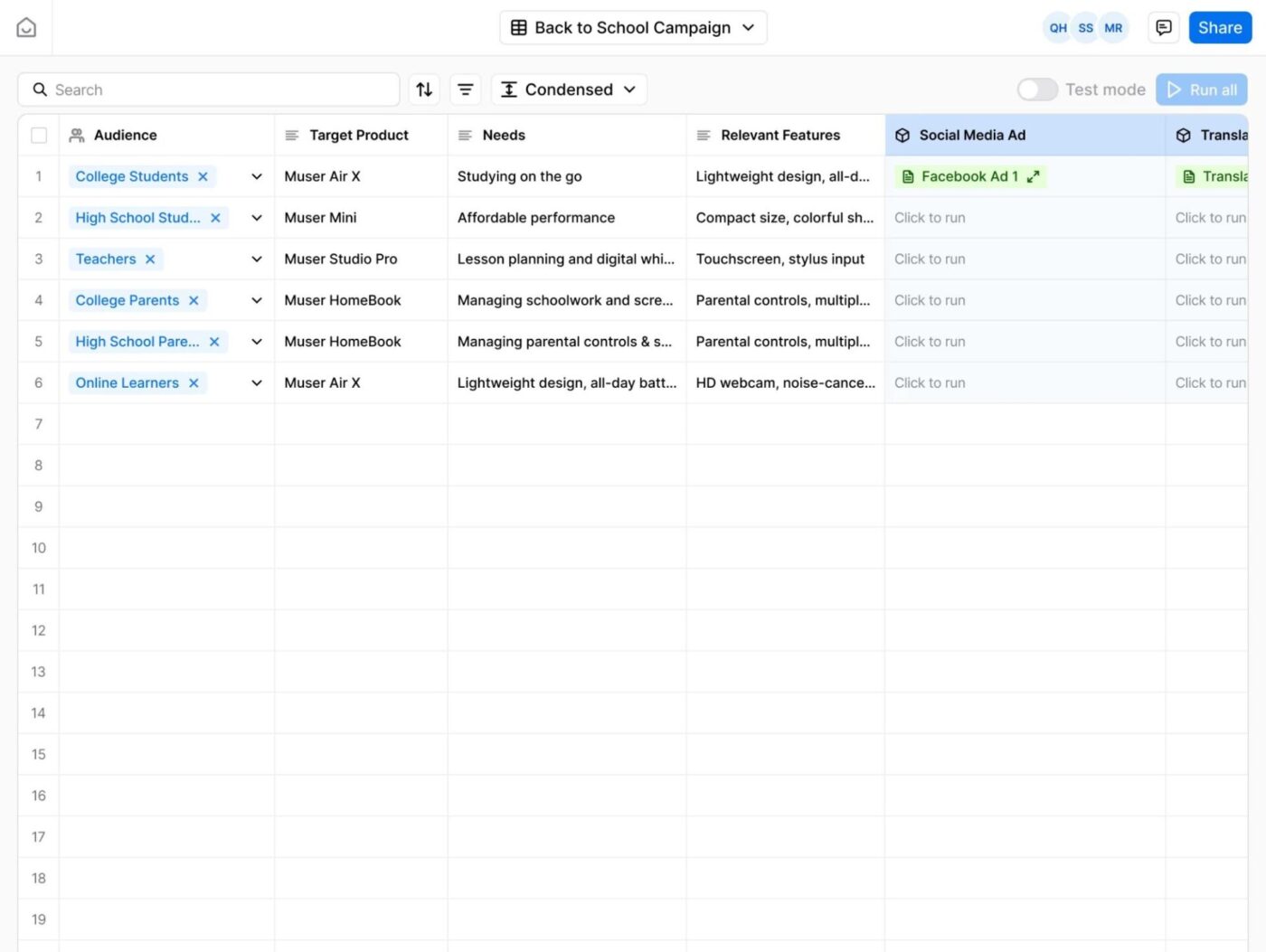Open the Condensed row height dropdown
Screen dimensions: 1266x952
(x=568, y=89)
